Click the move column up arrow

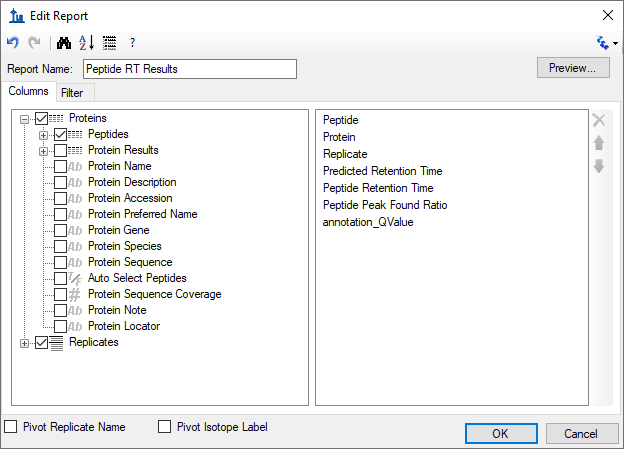coord(599,143)
